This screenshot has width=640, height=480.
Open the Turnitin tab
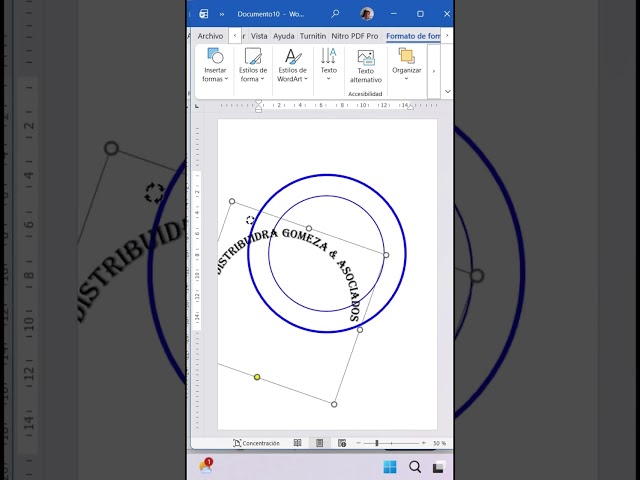[313, 36]
